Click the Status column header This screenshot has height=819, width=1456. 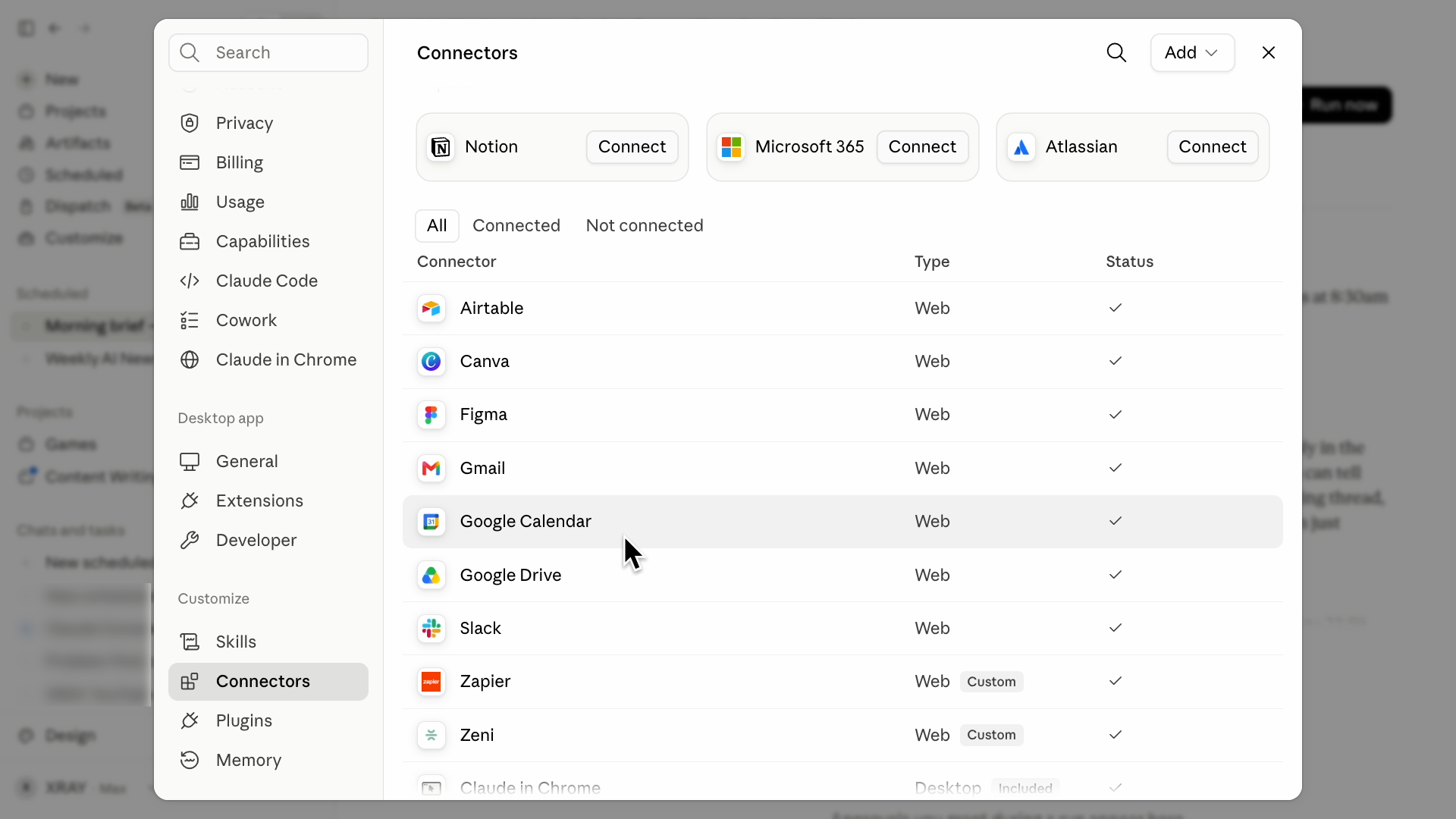[1129, 262]
